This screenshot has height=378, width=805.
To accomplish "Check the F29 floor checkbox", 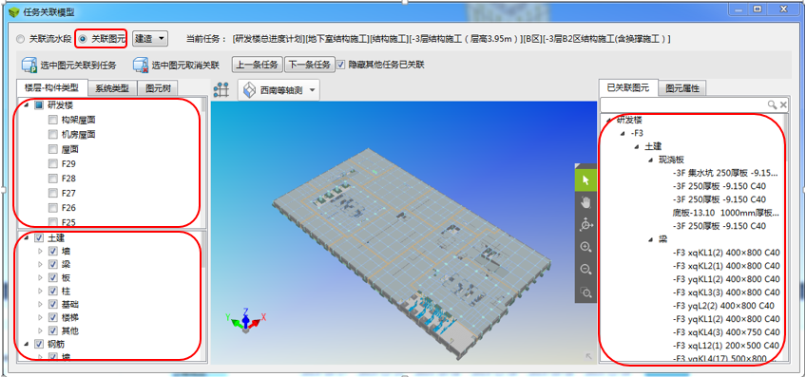I will point(52,164).
